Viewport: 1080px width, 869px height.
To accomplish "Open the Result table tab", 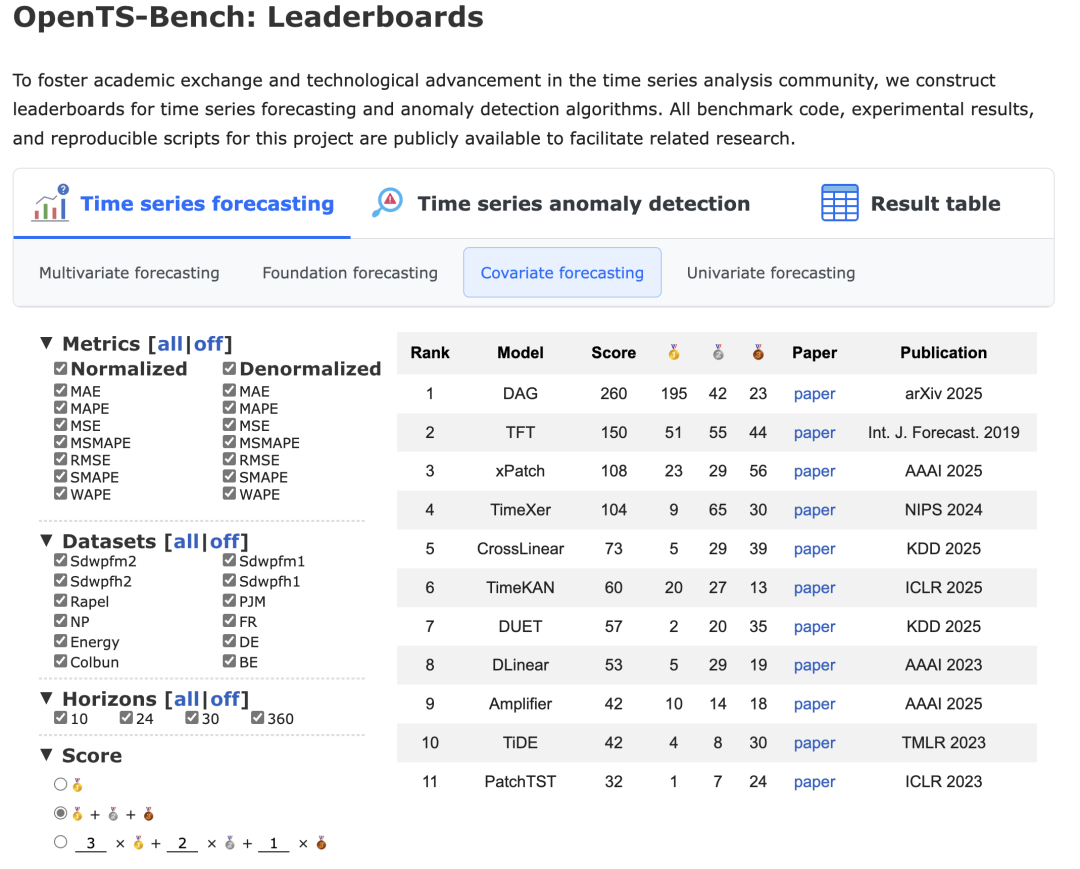I will click(911, 204).
